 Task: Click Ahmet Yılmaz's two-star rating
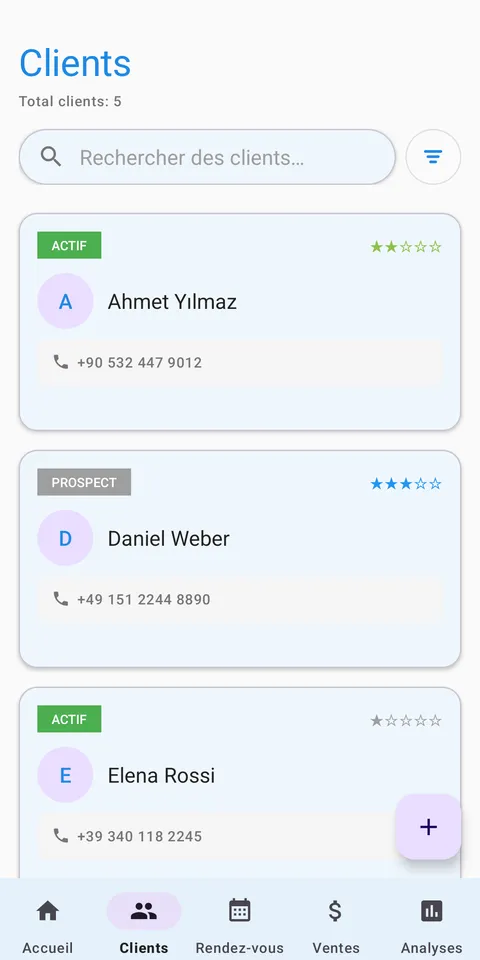click(406, 247)
